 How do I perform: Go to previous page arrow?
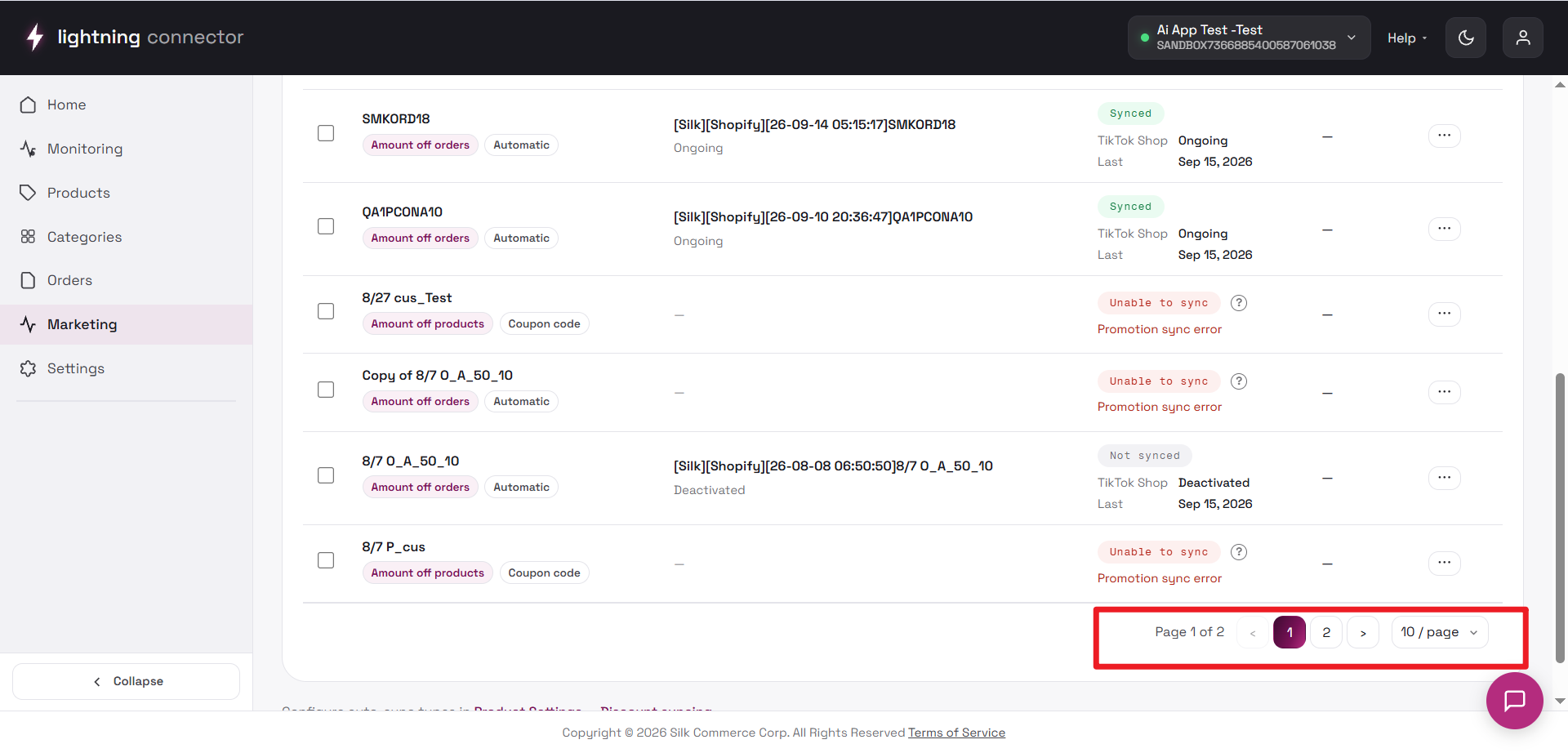pyautogui.click(x=1253, y=632)
